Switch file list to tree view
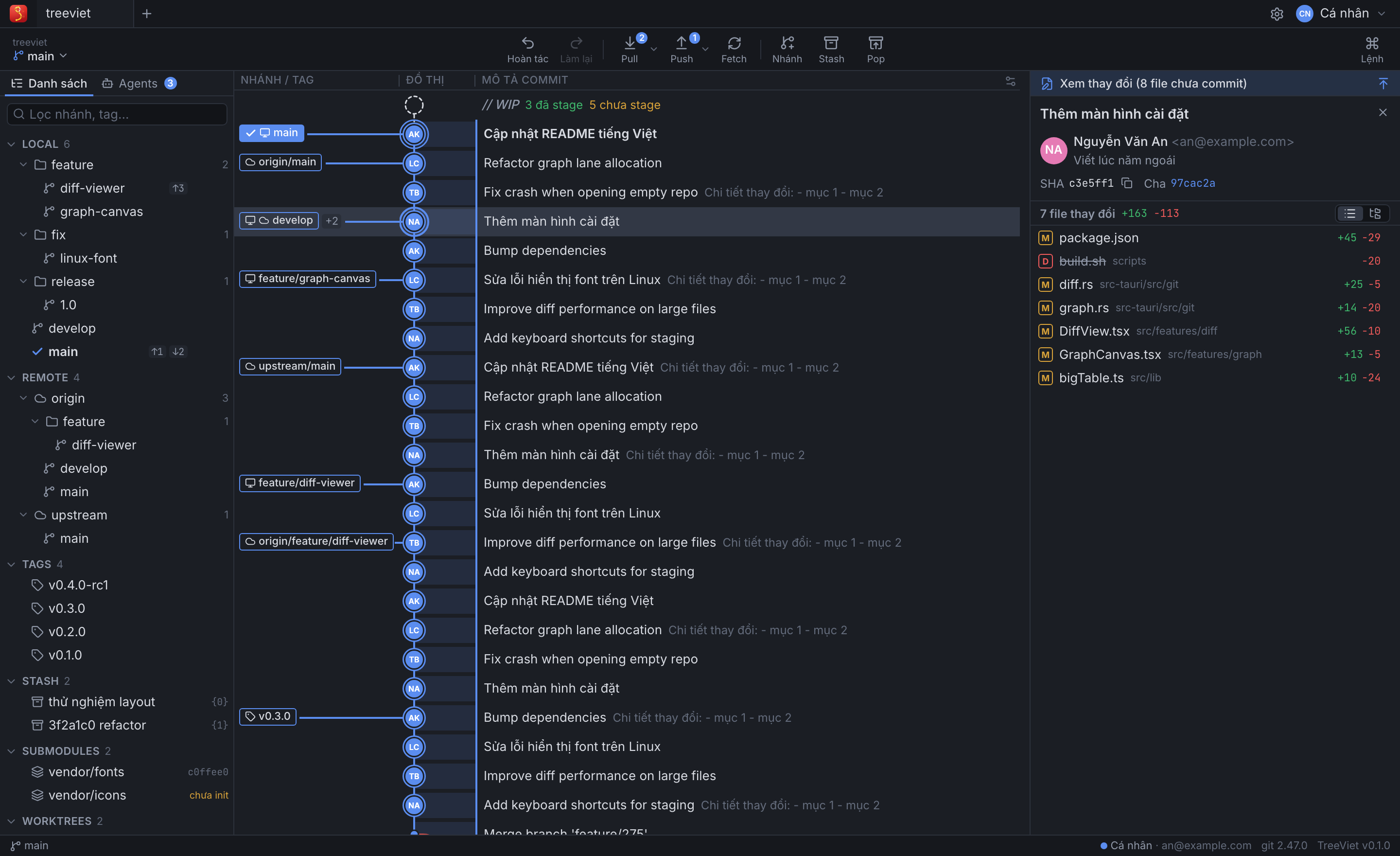 (x=1375, y=213)
